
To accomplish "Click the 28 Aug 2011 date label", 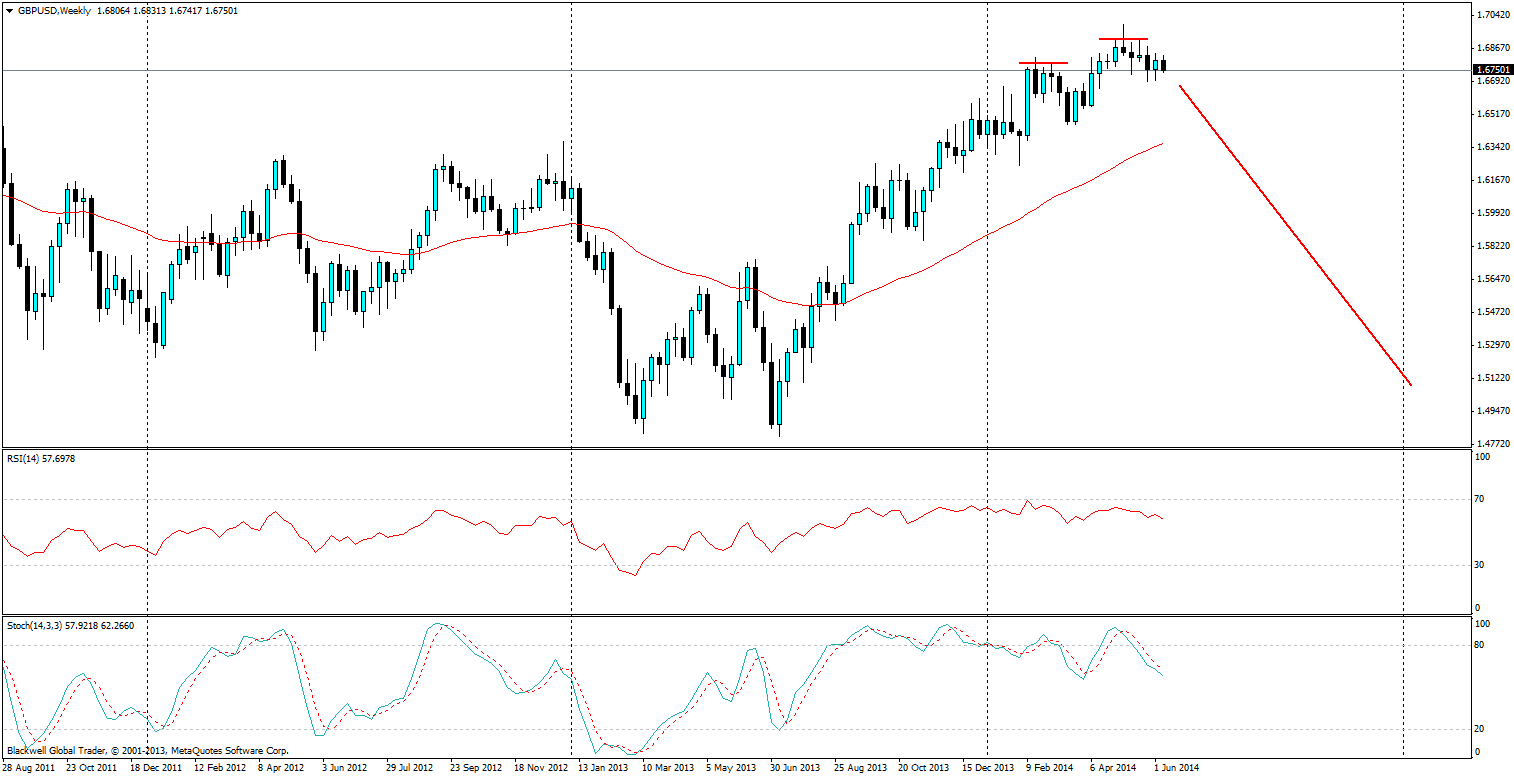I will 26,768.
